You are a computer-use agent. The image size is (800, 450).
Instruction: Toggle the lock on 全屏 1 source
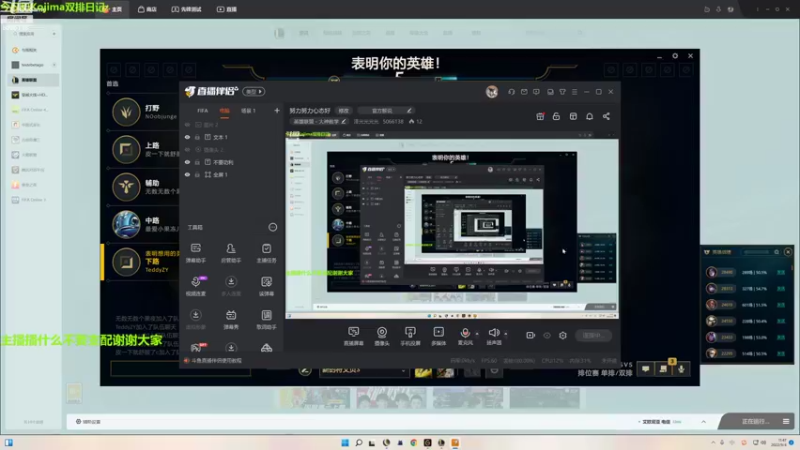pyautogui.click(x=197, y=174)
